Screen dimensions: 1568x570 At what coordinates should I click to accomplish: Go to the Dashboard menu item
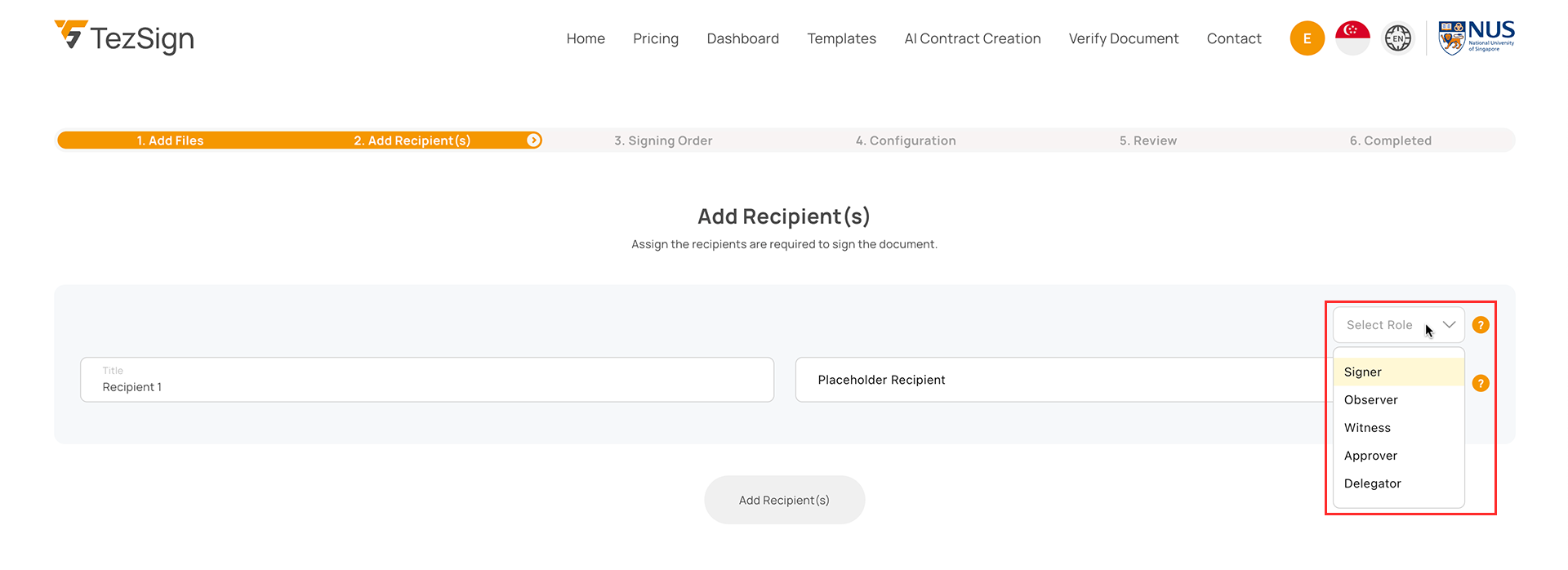pyautogui.click(x=742, y=38)
